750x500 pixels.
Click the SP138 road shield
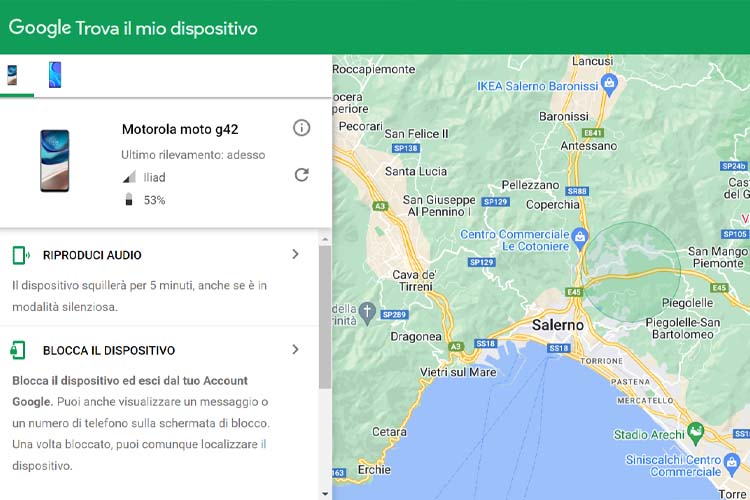pyautogui.click(x=406, y=148)
